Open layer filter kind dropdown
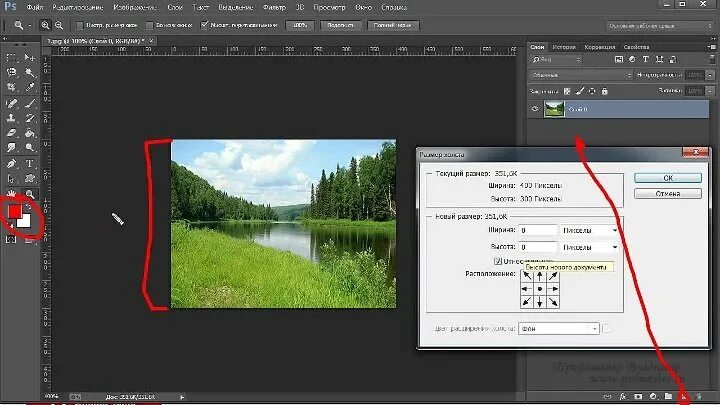This screenshot has height=405, width=720. point(556,60)
